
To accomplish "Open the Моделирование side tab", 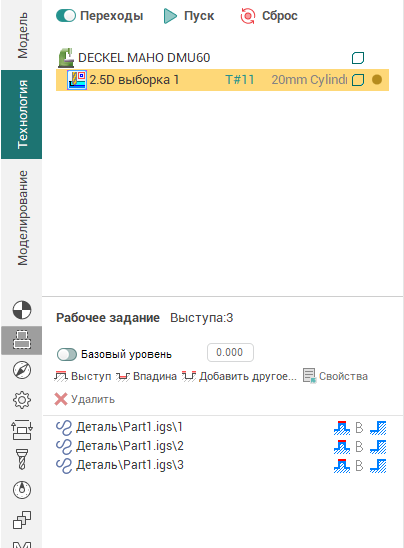I will tap(22, 218).
